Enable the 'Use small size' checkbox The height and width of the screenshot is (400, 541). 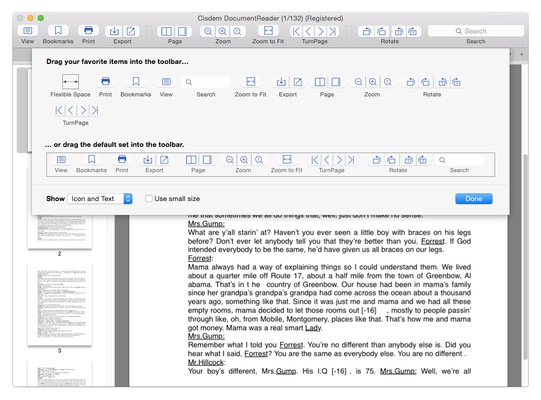click(x=149, y=199)
